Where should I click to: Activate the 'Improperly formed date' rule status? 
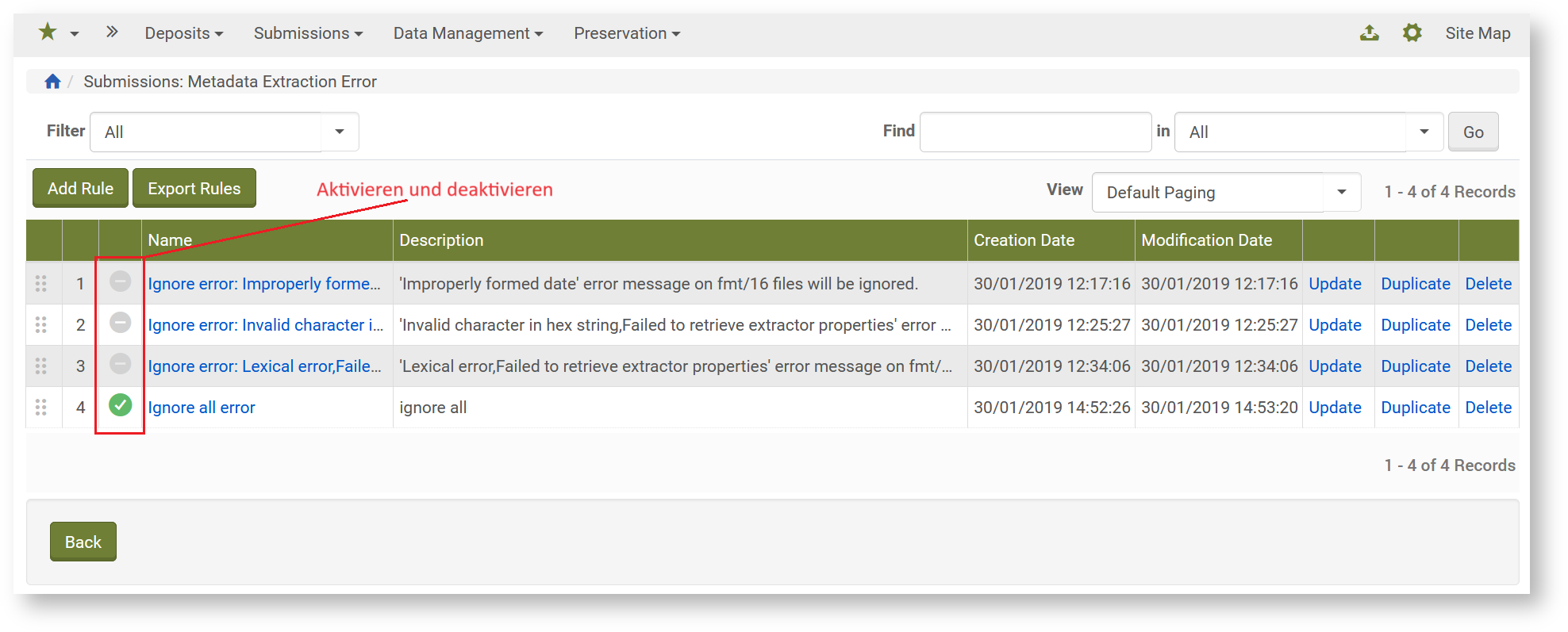[x=120, y=282]
